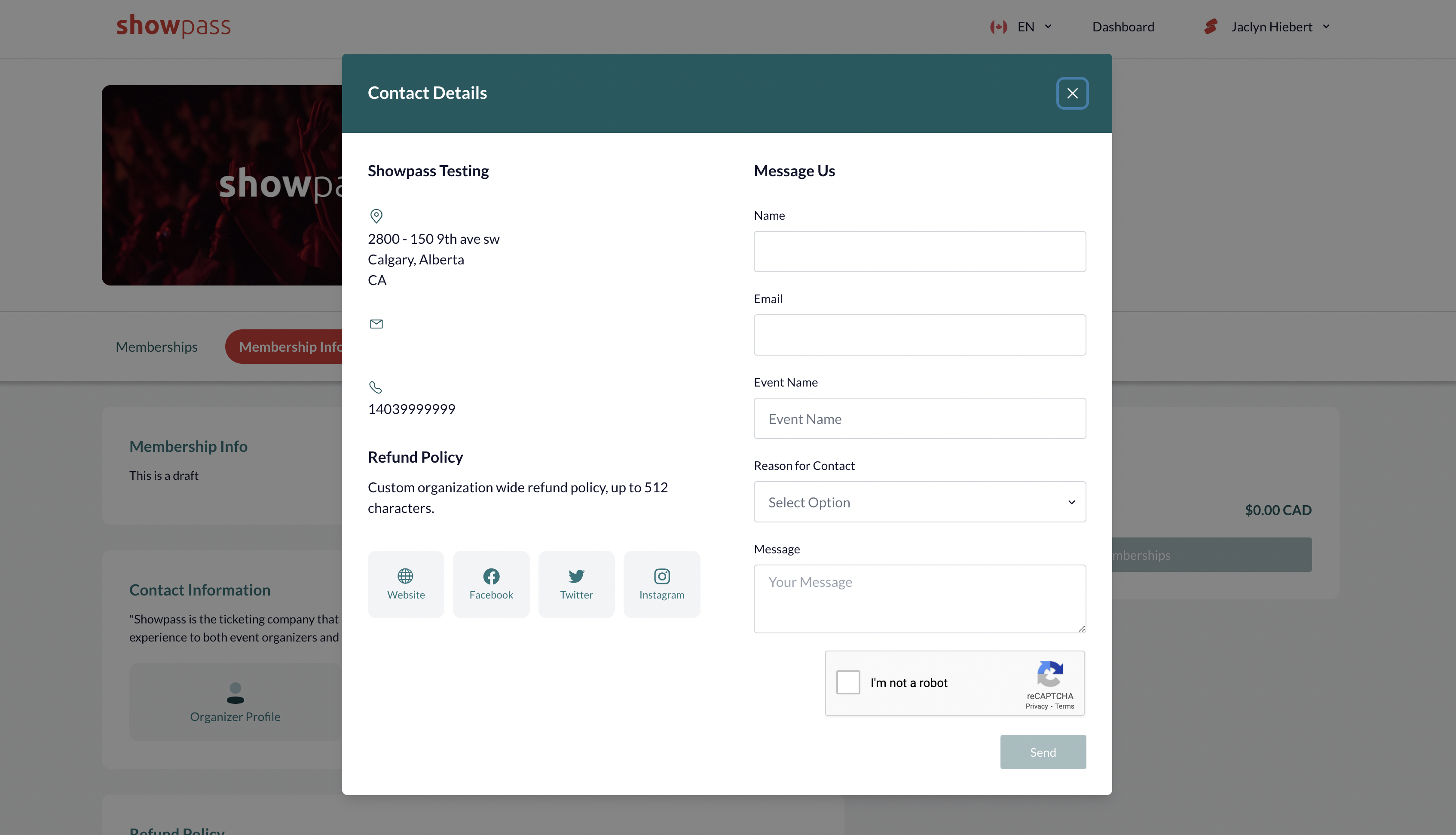Check the I'm not a robot box
Screen dimensions: 1456x835
[848, 682]
